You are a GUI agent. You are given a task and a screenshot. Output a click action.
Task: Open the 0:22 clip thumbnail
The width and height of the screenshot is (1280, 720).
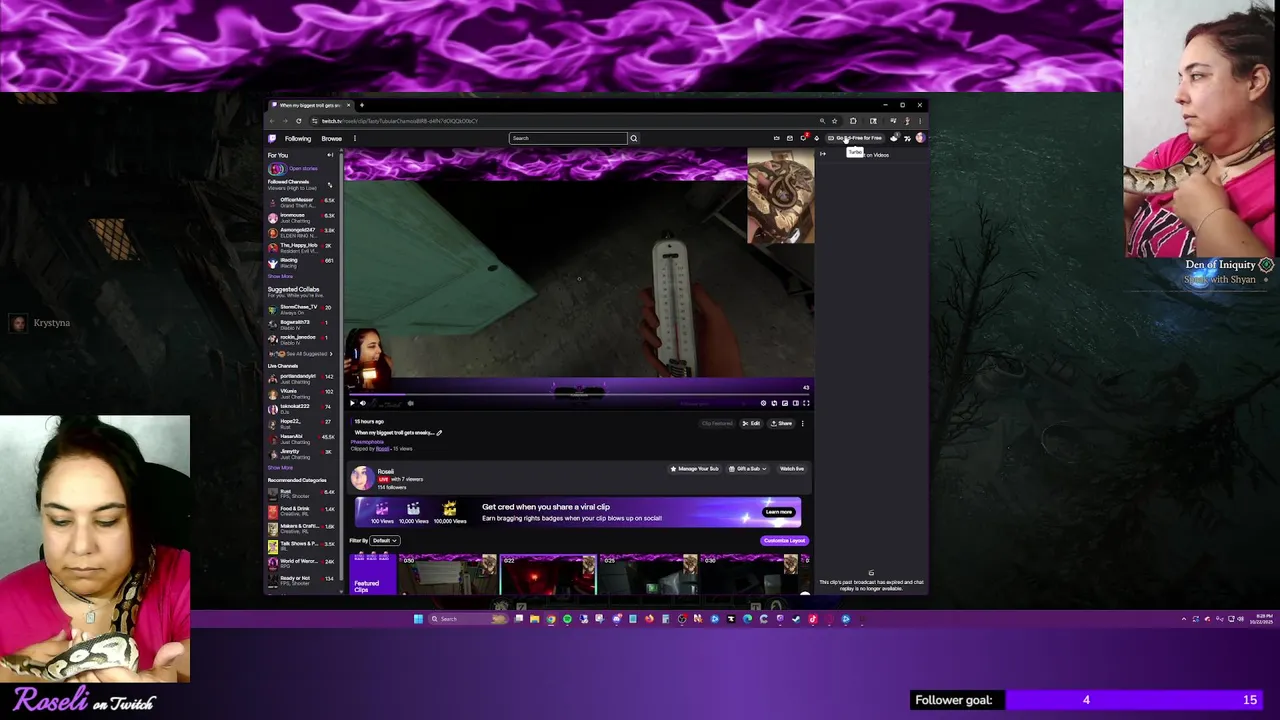pyautogui.click(x=548, y=575)
